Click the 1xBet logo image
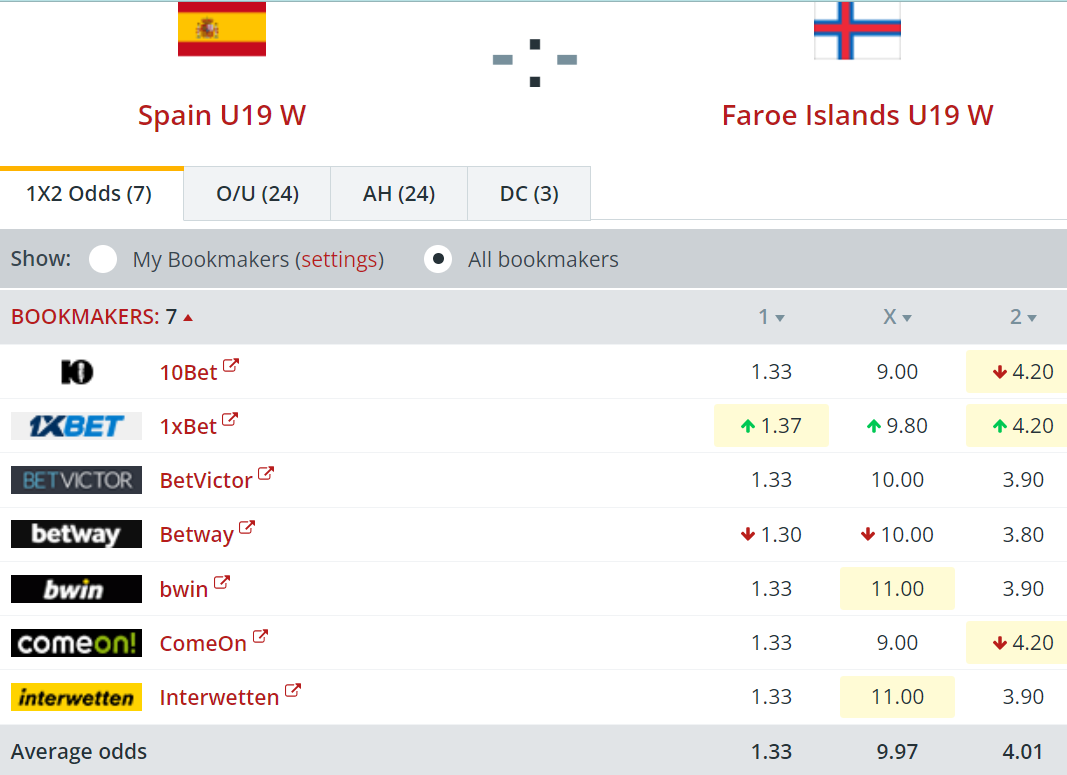The height and width of the screenshot is (775, 1067). pyautogui.click(x=76, y=426)
